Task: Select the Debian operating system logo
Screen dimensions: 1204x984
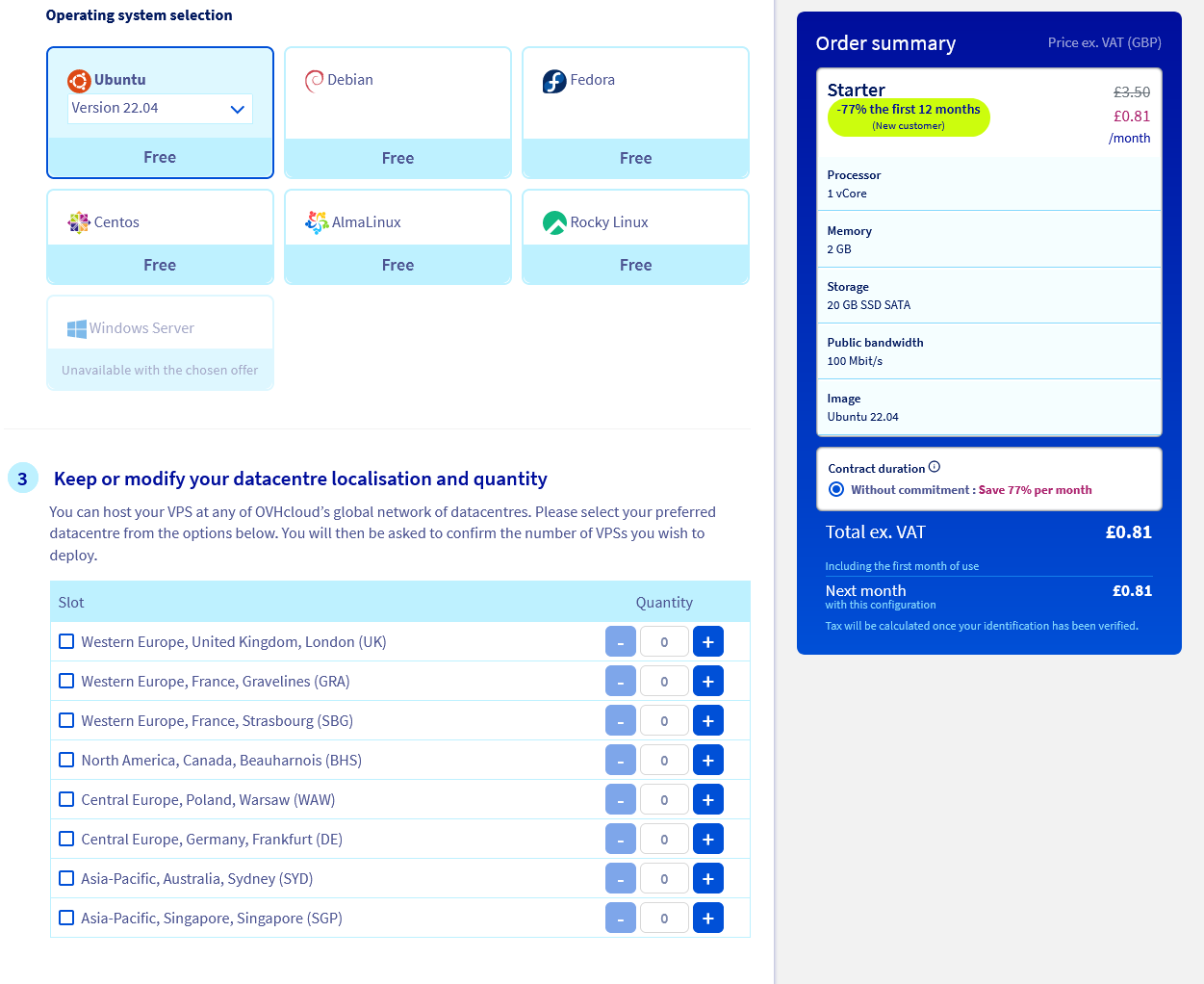Action: click(x=314, y=81)
